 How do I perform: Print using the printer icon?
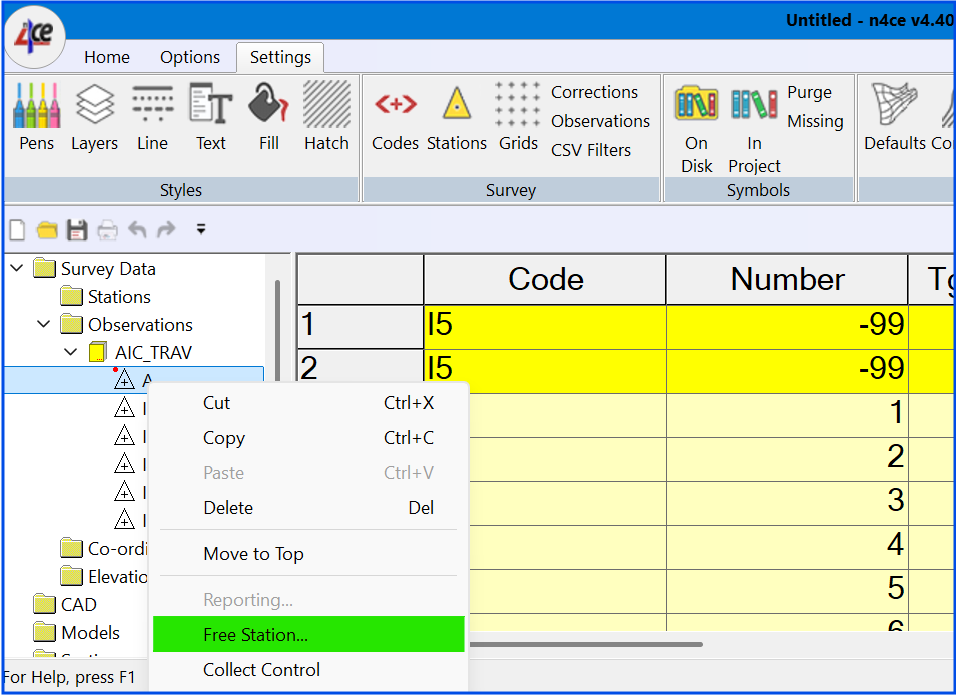pyautogui.click(x=107, y=230)
